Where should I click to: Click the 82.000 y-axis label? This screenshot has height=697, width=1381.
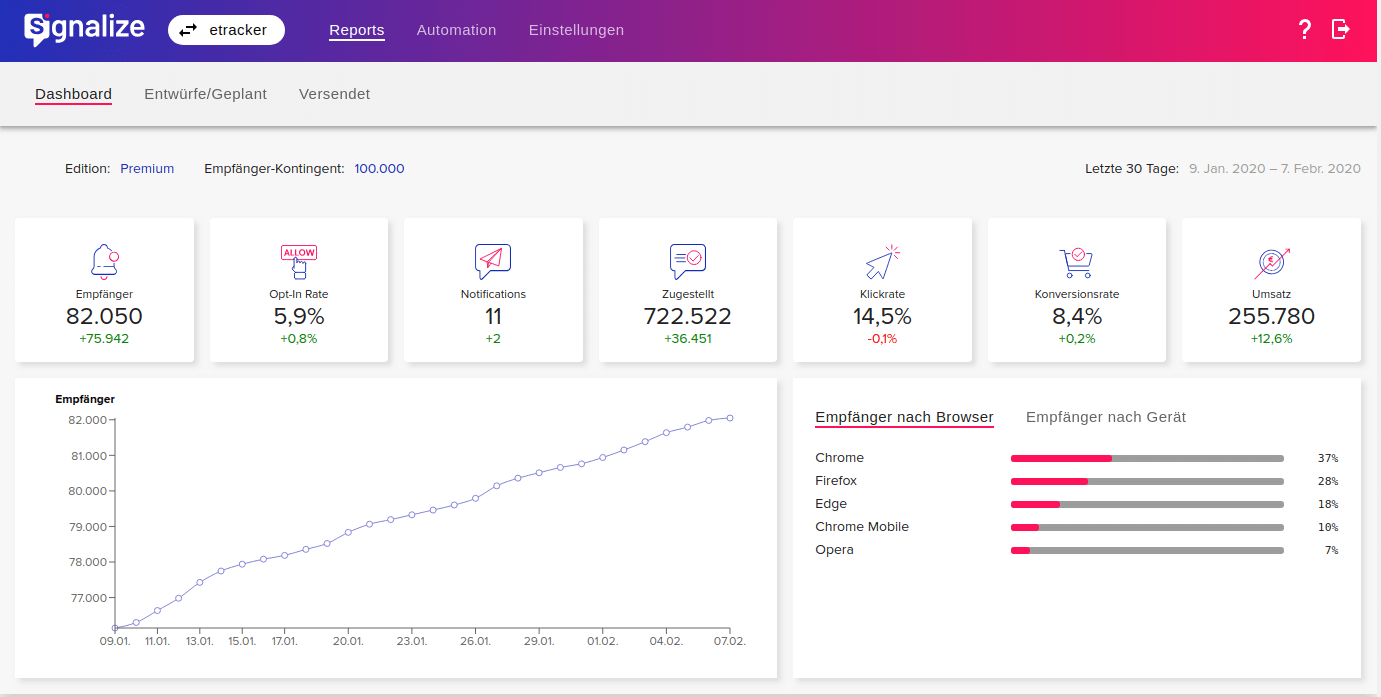87,420
